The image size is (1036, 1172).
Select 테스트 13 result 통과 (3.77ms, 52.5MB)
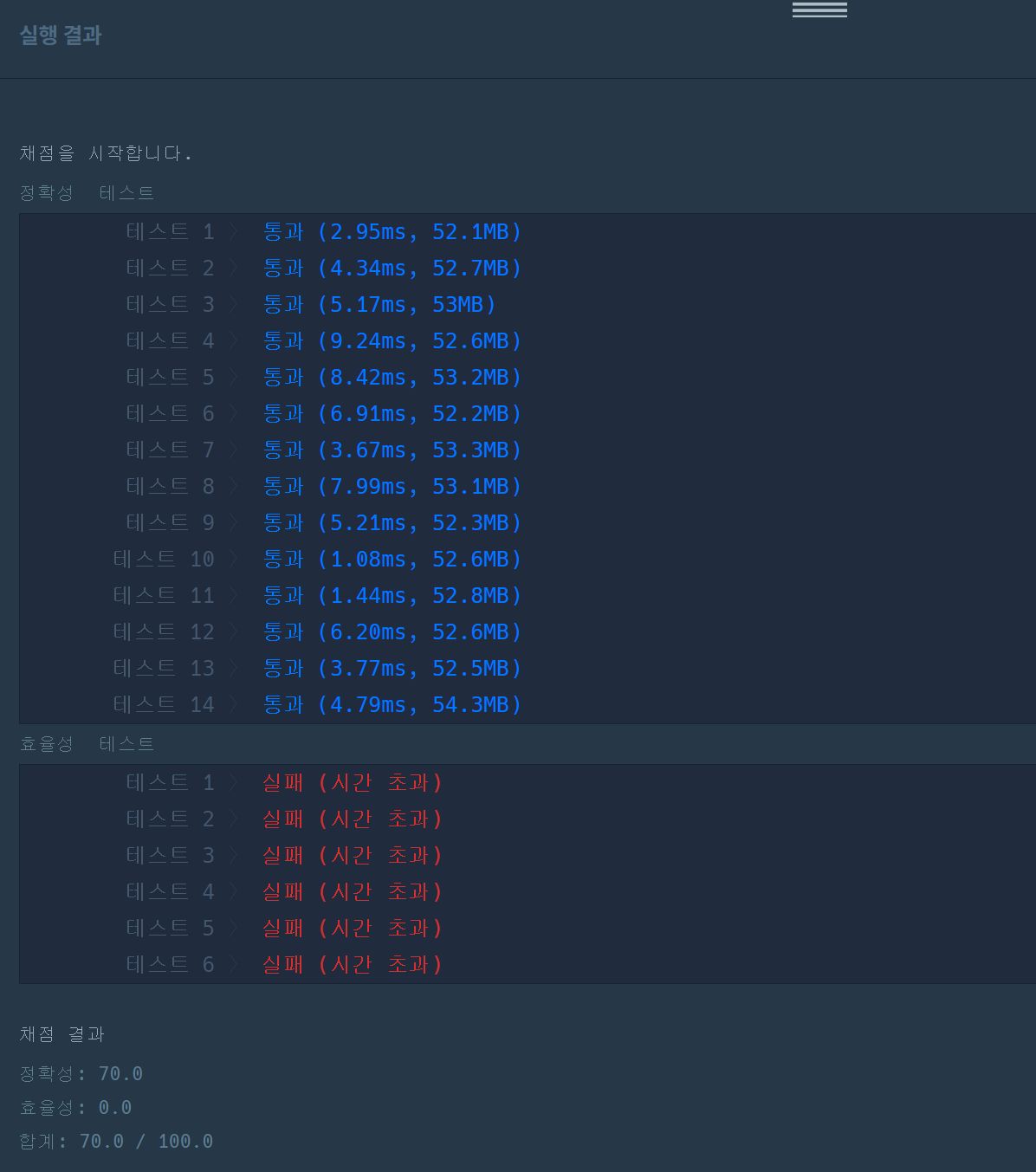pyautogui.click(x=392, y=668)
